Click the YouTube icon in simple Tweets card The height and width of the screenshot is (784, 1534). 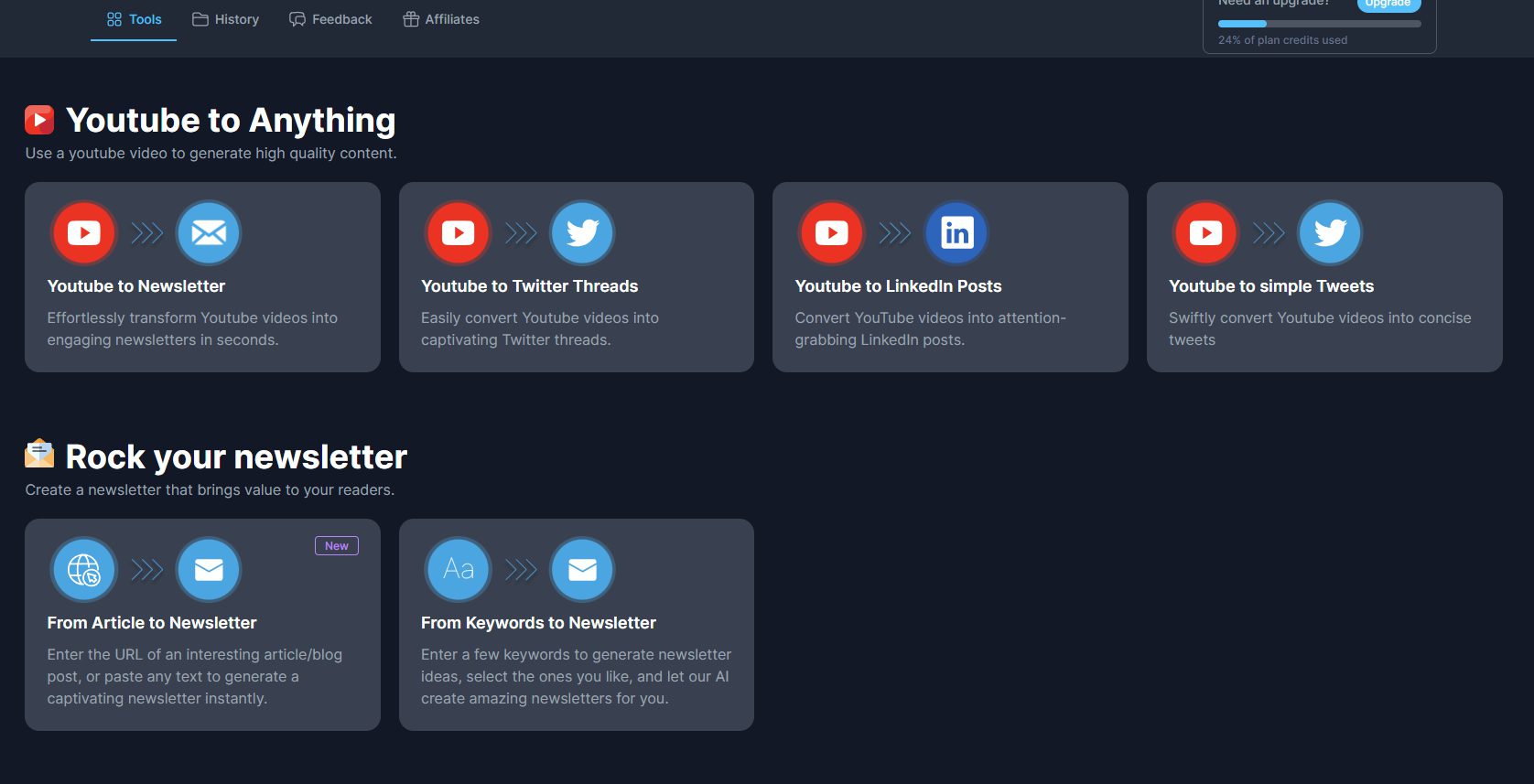coord(1206,233)
